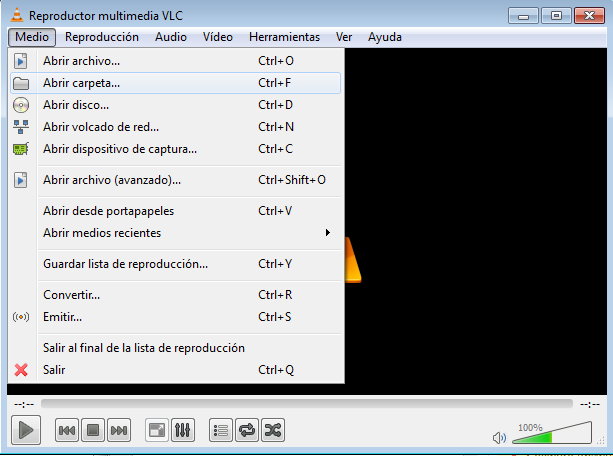Click the broadcast icon beside Emitir
Viewport: 613px width, 456px height.
[21, 317]
